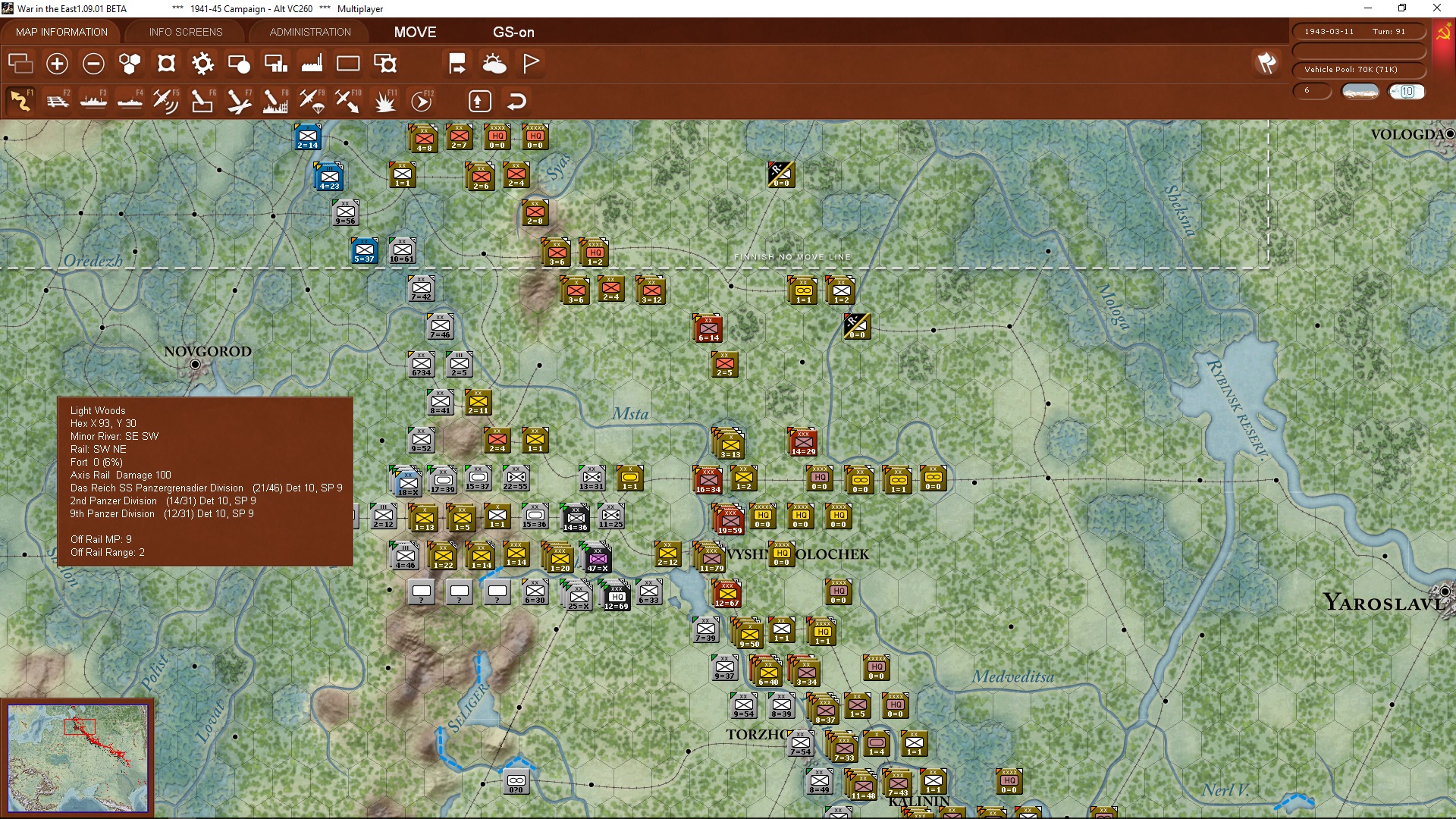This screenshot has height=819, width=1456.
Task: Select naval transport mode F3 icon
Action: coord(94,101)
